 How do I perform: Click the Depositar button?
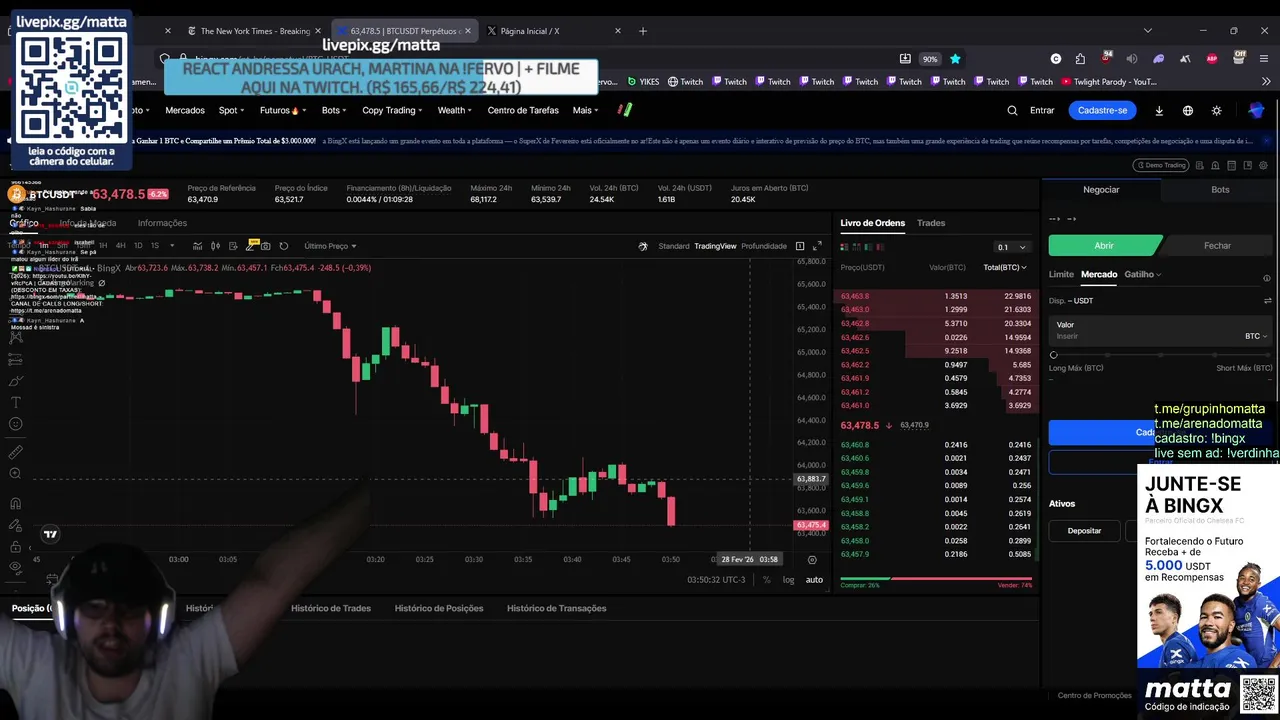1084,531
